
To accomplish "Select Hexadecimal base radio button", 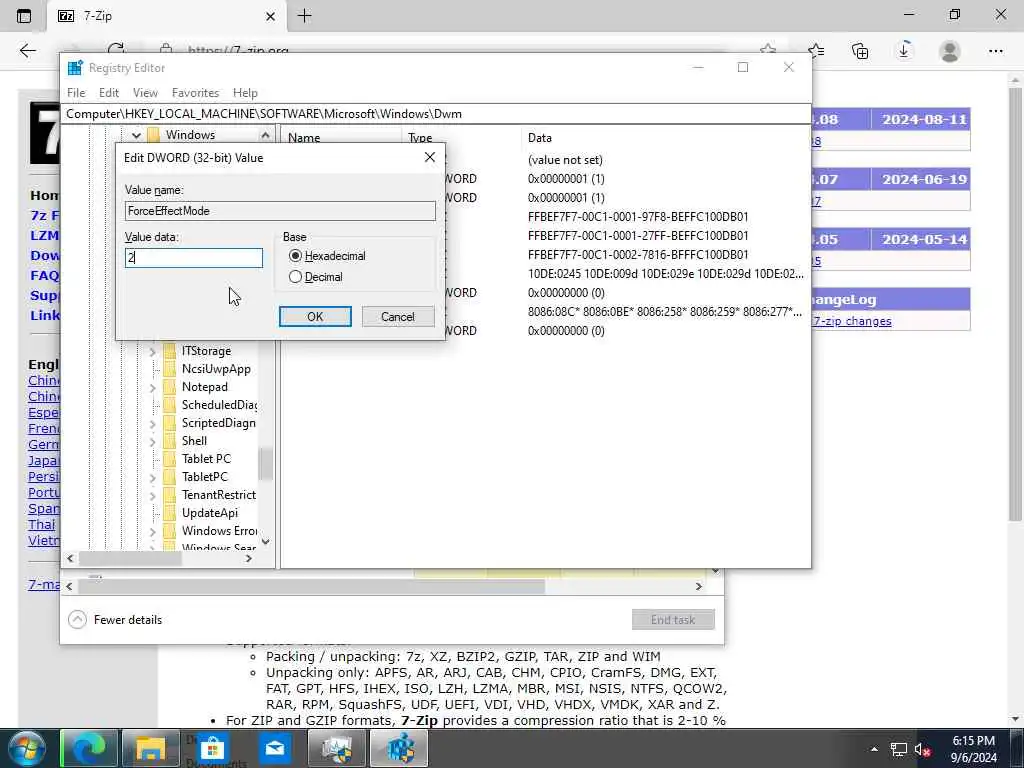I will tap(295, 256).
